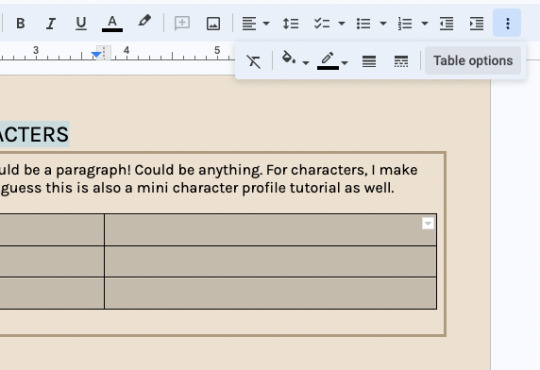
Task: Click the add comment icon
Action: (x=182, y=23)
